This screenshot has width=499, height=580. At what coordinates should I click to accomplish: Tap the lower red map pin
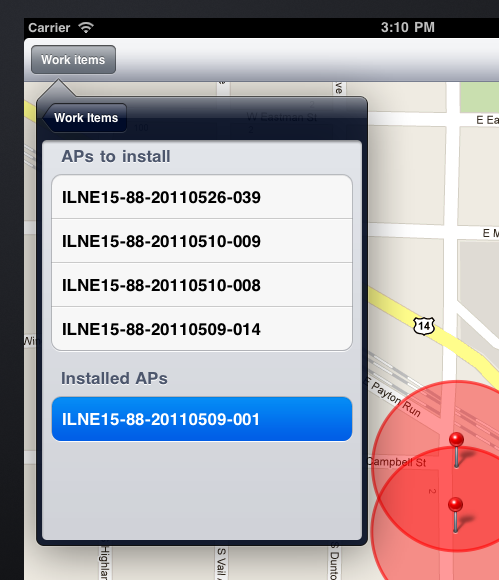455,515
